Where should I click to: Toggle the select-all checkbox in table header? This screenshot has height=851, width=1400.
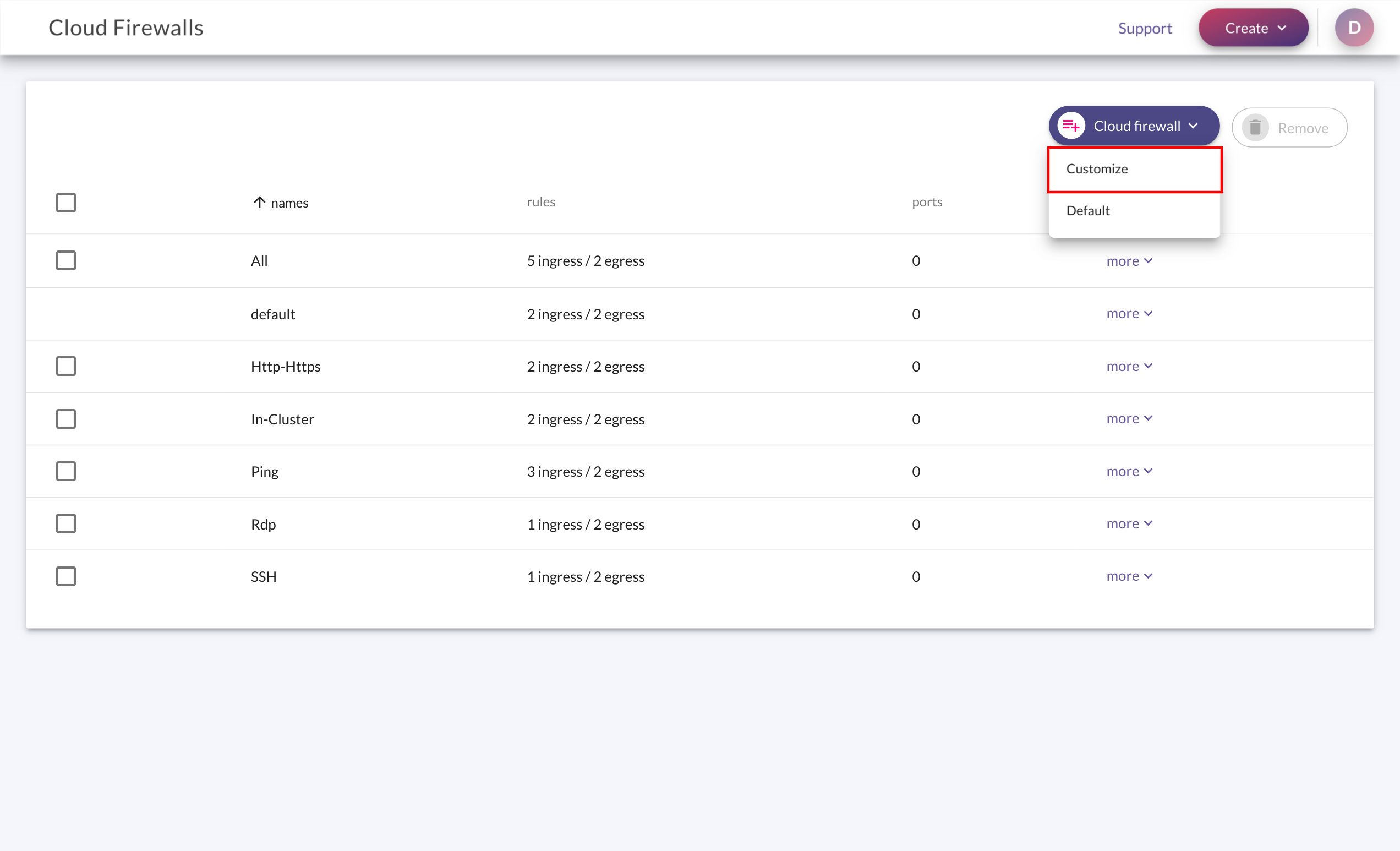pyautogui.click(x=66, y=203)
